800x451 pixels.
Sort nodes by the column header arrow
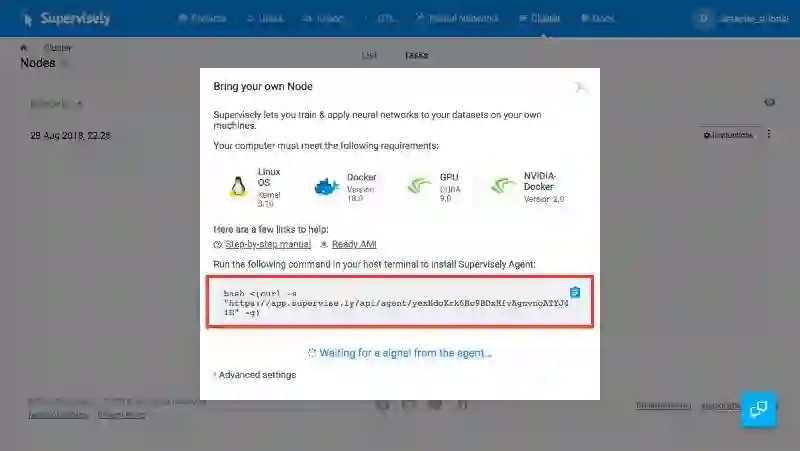click(x=79, y=104)
